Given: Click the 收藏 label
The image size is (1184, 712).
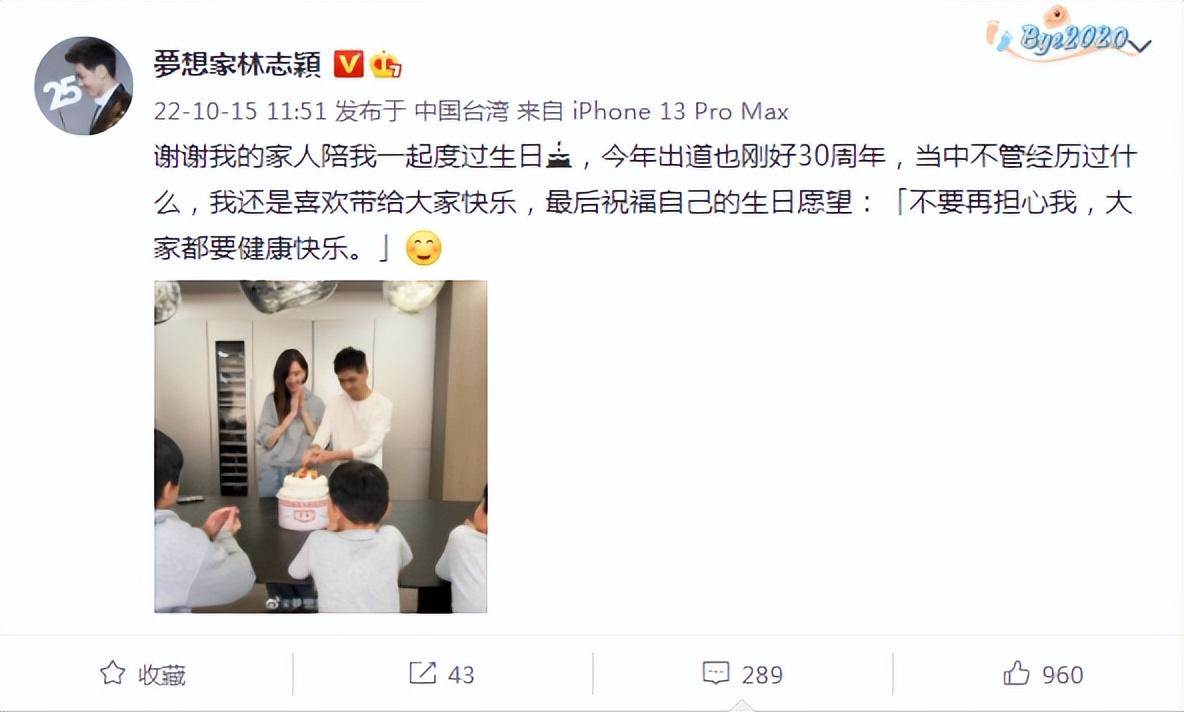Looking at the screenshot, I should tap(162, 674).
